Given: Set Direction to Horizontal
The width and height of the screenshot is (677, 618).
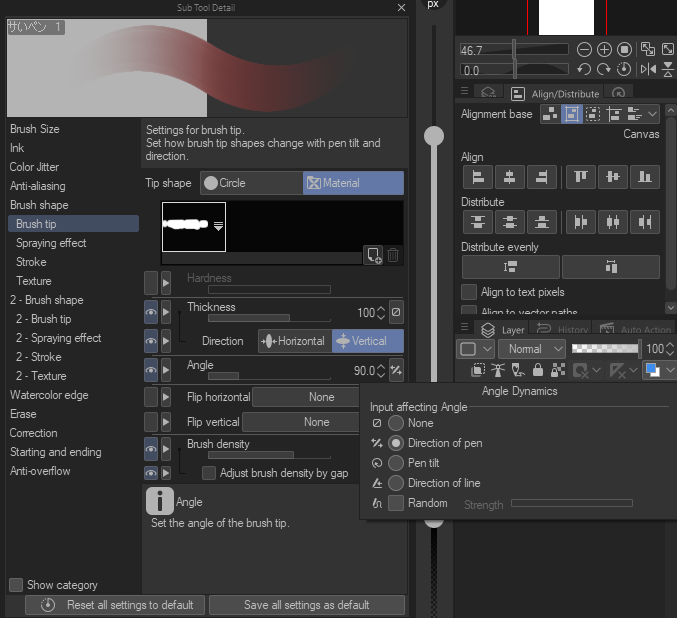Looking at the screenshot, I should tap(295, 341).
